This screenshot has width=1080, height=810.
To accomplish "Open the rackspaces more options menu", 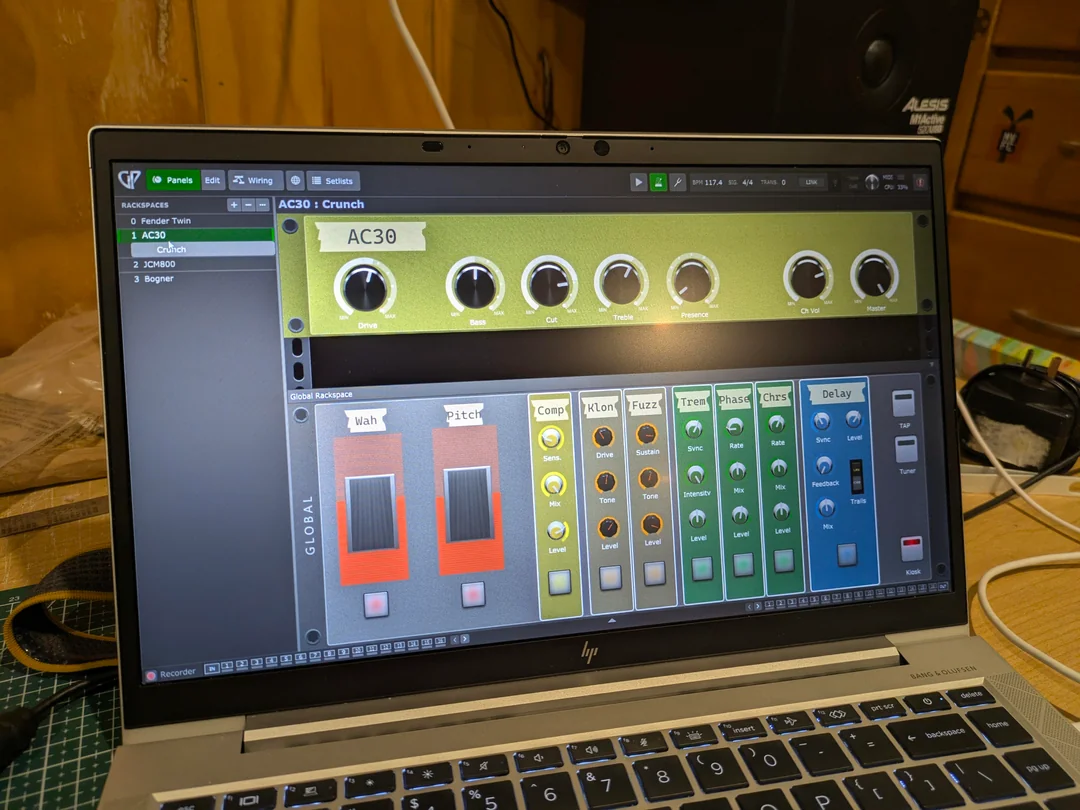I will [263, 205].
